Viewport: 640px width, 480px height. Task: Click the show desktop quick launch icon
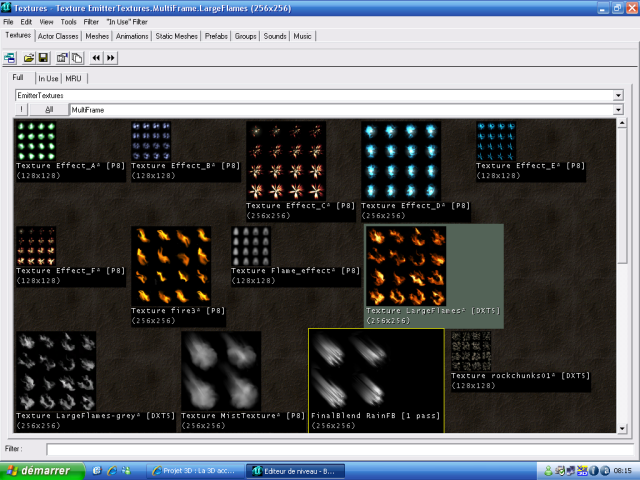coord(97,471)
